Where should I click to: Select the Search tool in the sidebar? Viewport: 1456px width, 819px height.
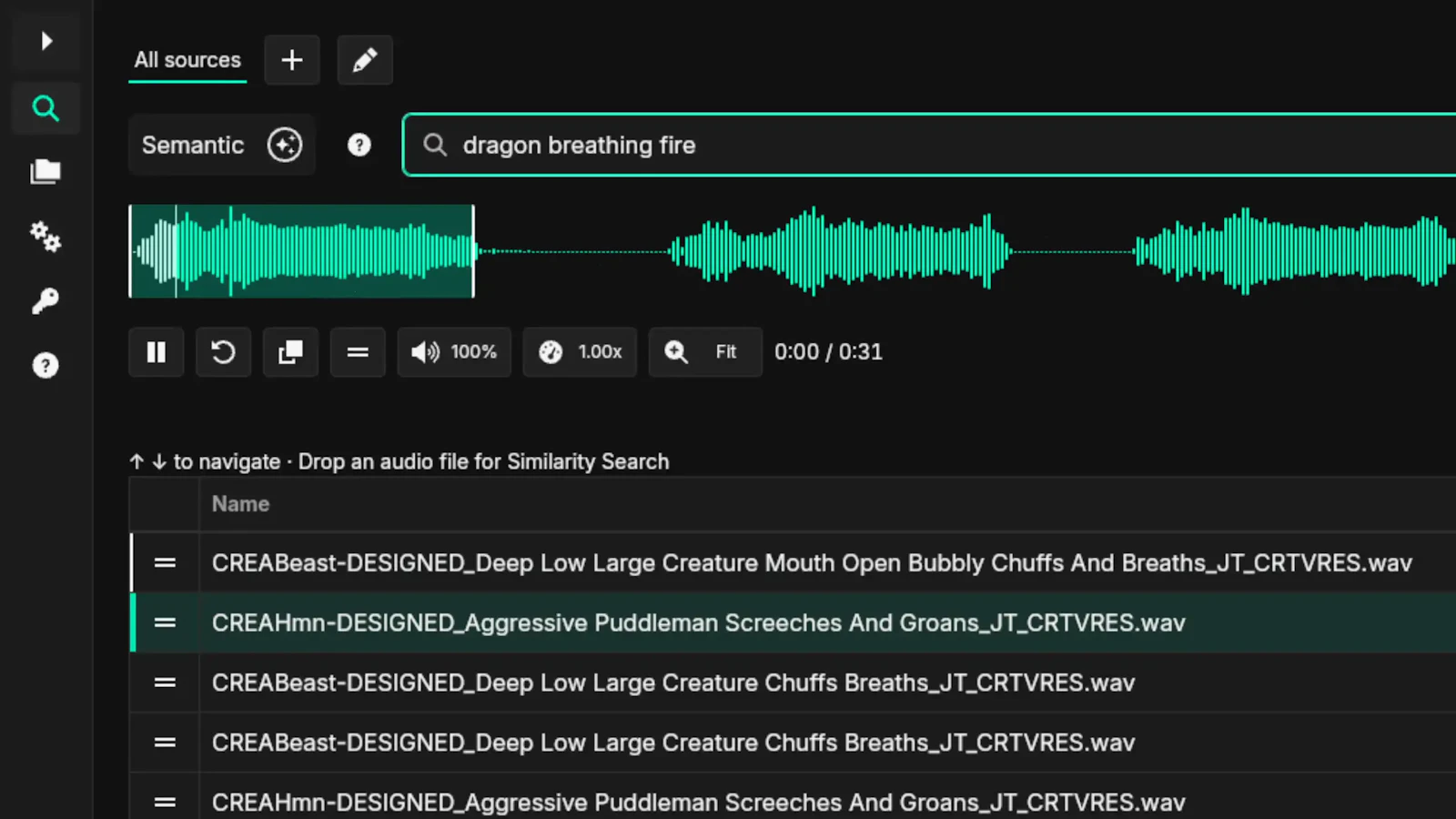tap(45, 107)
